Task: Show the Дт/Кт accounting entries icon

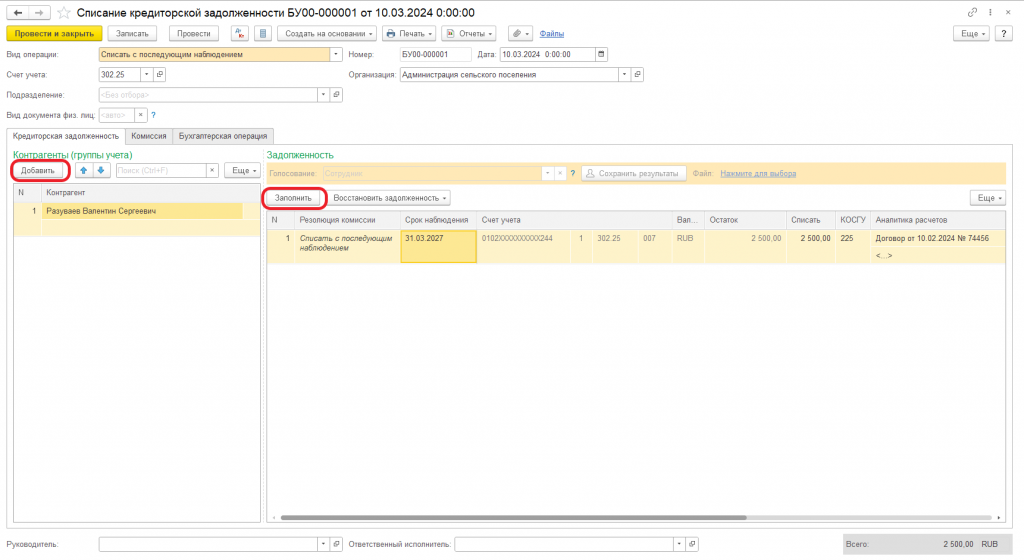Action: point(240,33)
